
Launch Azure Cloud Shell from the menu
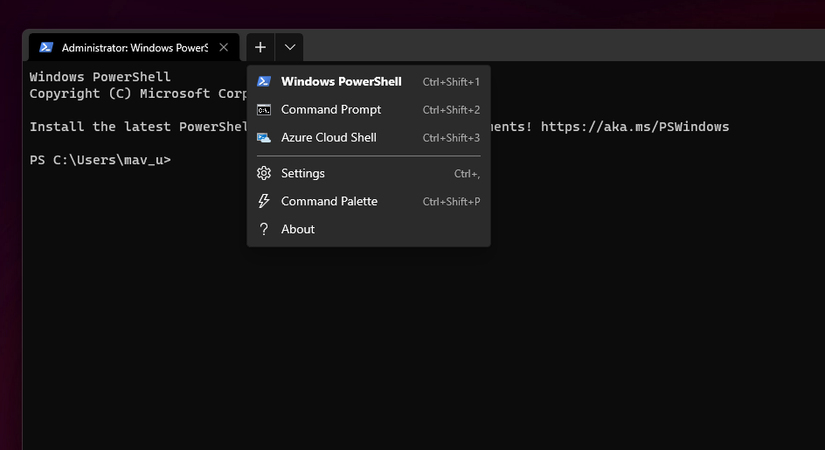point(369,137)
